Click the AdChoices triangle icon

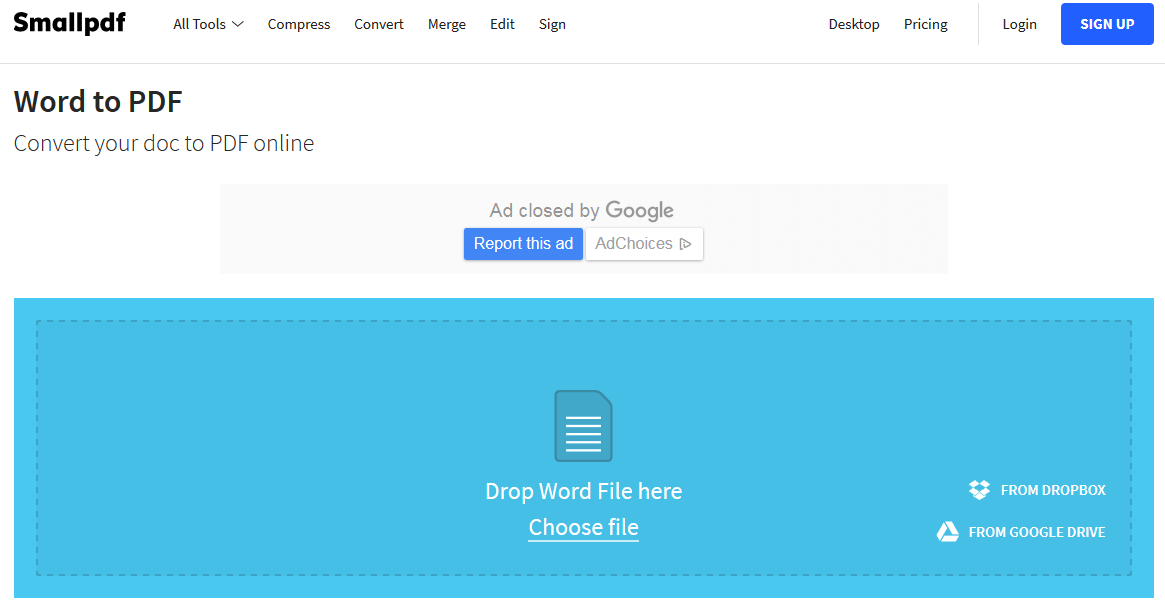pos(685,244)
